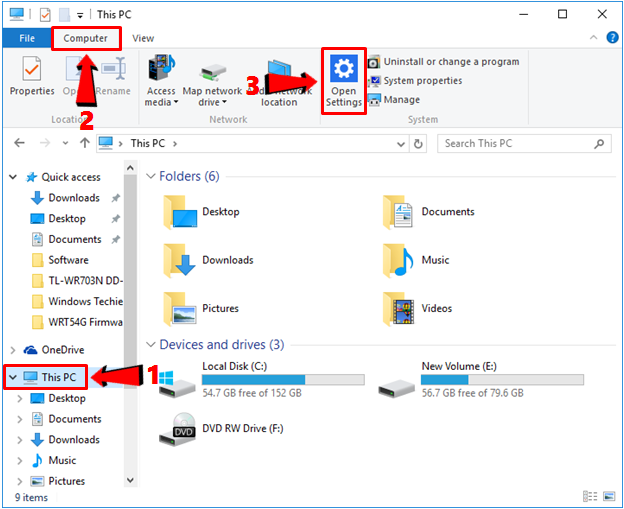Open Customize Quick Access Toolbar dropdown
Image resolution: width=624 pixels, height=509 pixels.
pyautogui.click(x=80, y=16)
